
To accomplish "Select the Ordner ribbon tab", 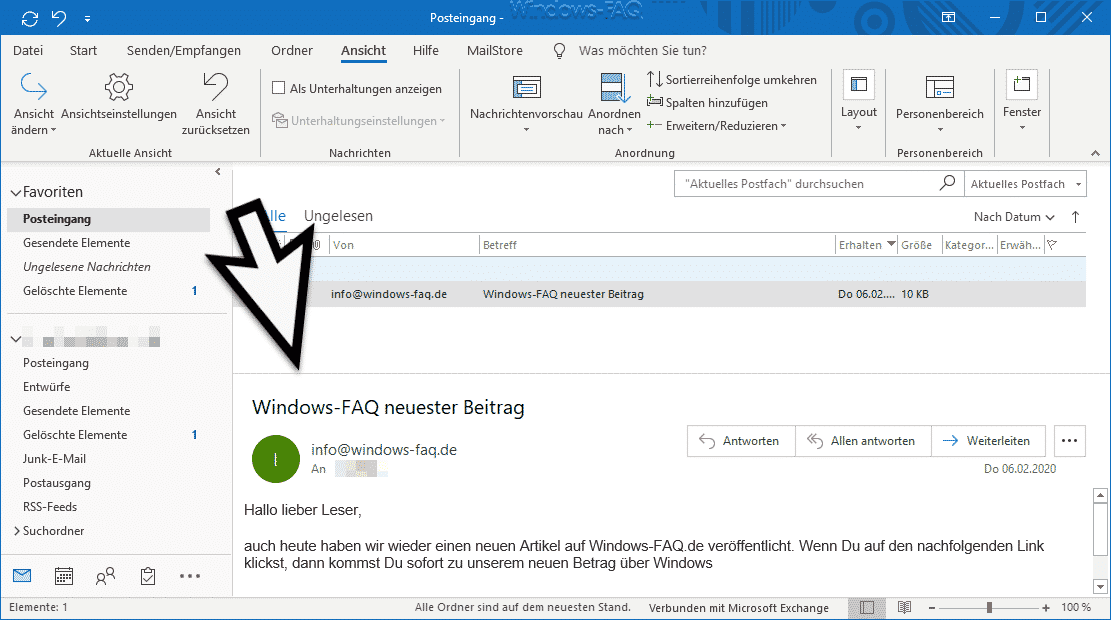I will (x=292, y=50).
